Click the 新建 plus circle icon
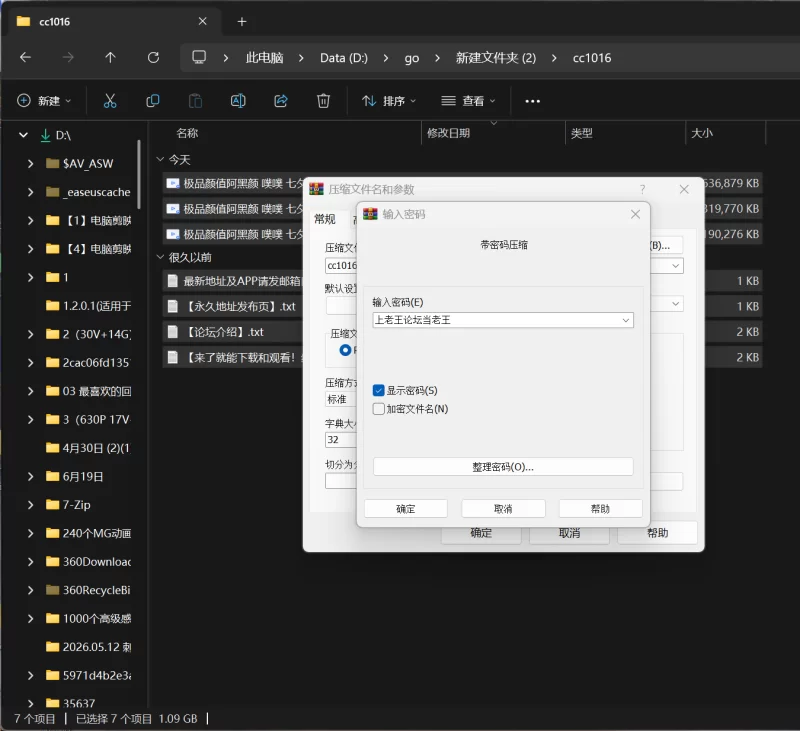The image size is (800, 731). tap(24, 100)
